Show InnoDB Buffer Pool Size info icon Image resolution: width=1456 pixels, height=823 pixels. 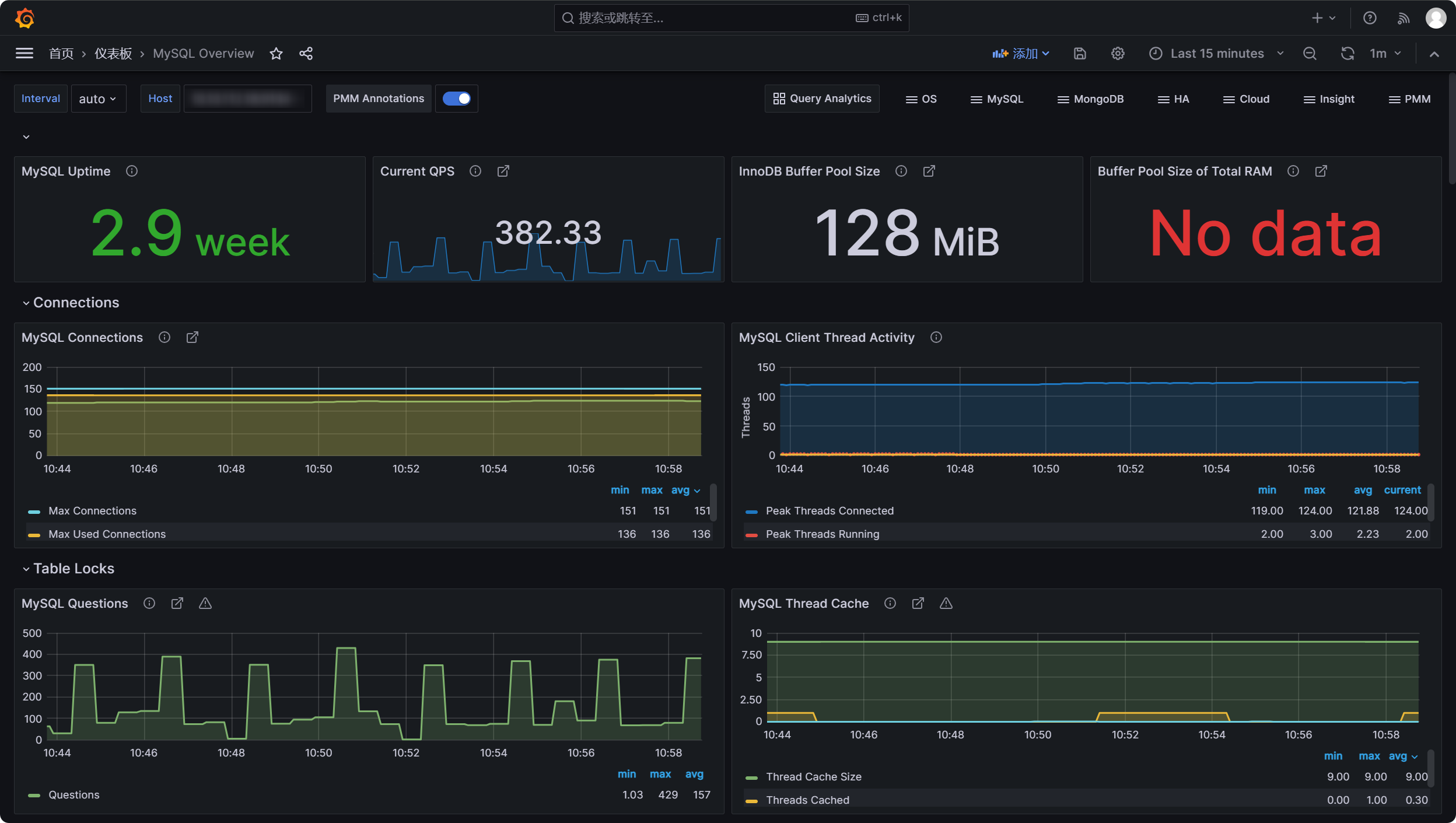coord(901,171)
